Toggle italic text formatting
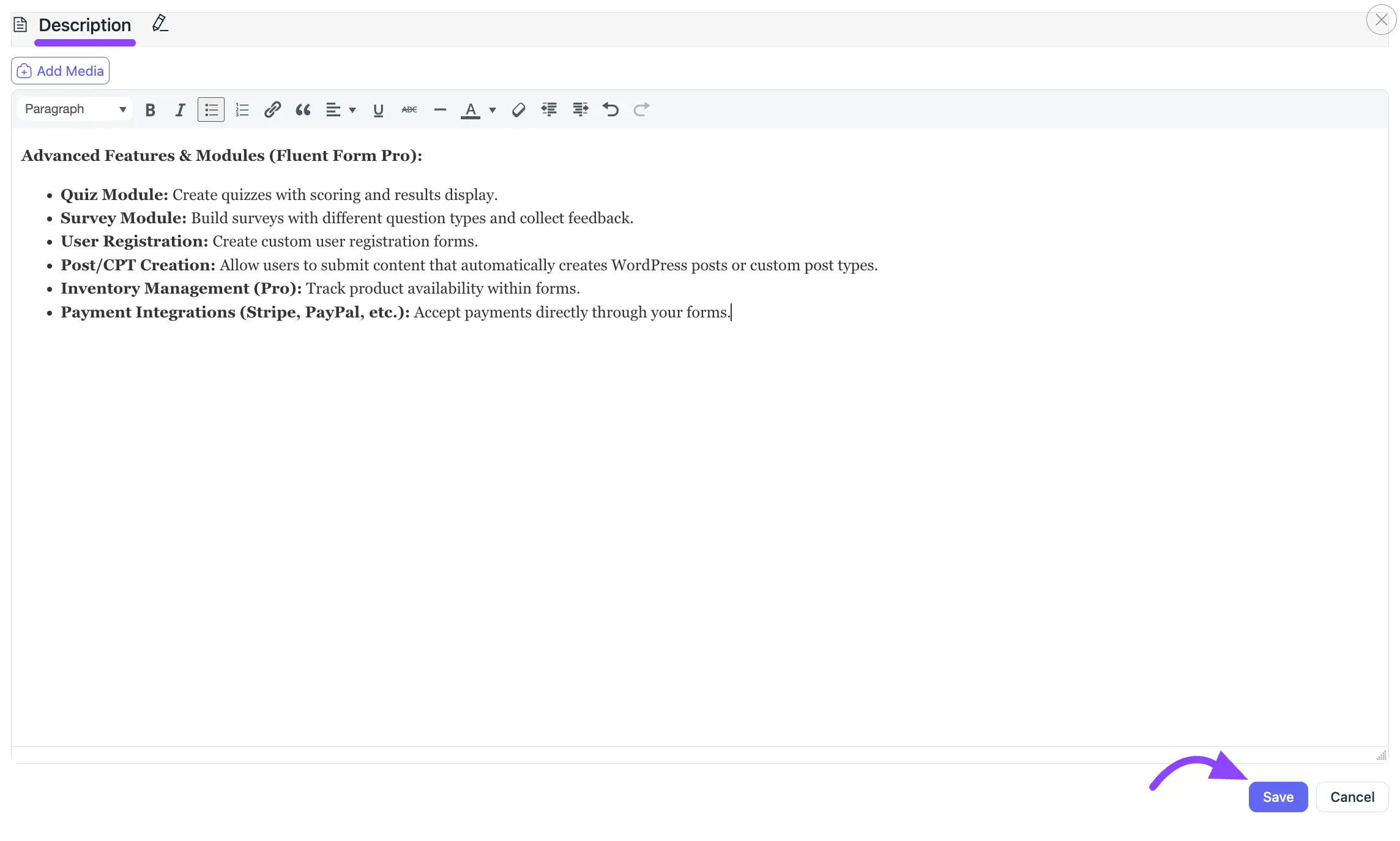Image resolution: width=1400 pixels, height=841 pixels. coord(180,110)
